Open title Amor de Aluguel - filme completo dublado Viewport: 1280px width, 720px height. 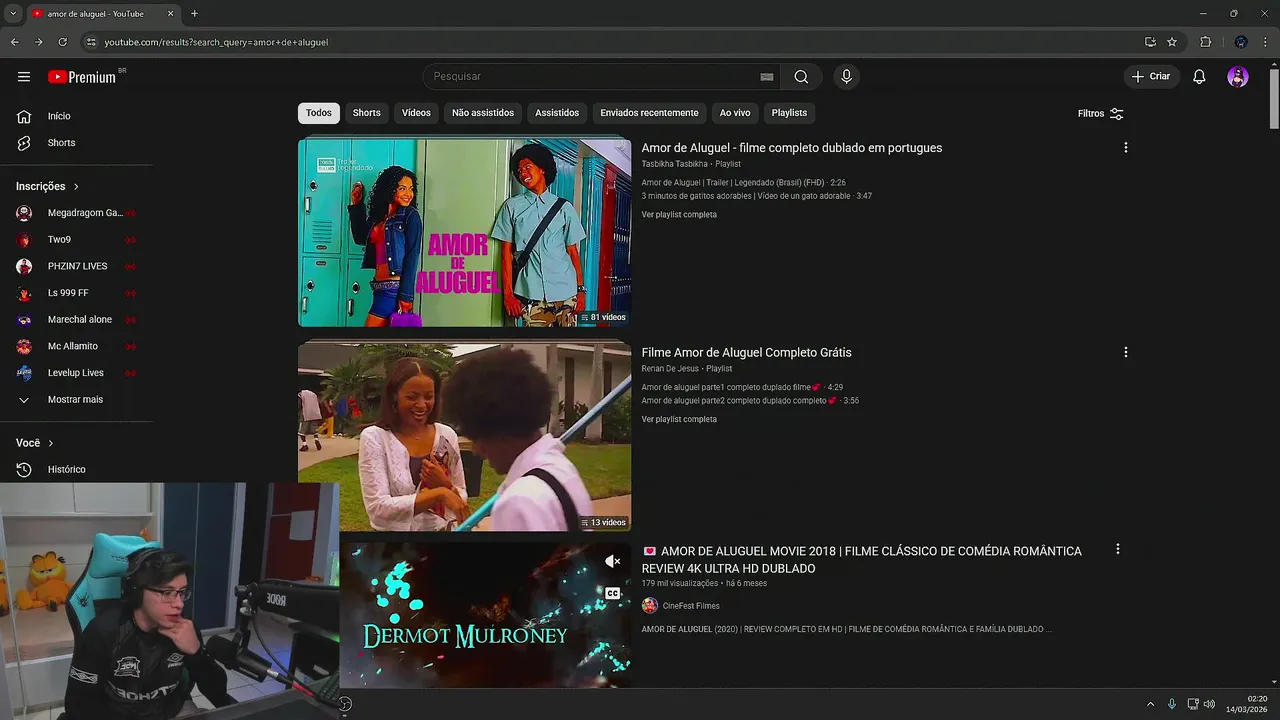pyautogui.click(x=792, y=148)
